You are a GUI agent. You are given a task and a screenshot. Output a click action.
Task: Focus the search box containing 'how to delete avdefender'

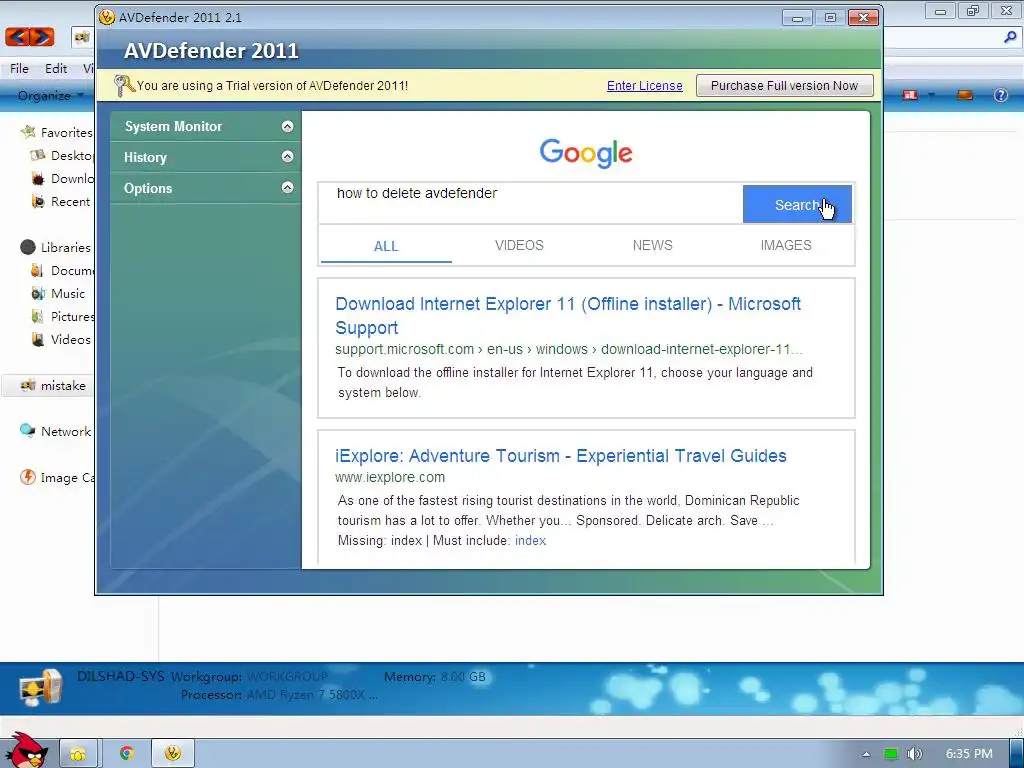coord(530,204)
